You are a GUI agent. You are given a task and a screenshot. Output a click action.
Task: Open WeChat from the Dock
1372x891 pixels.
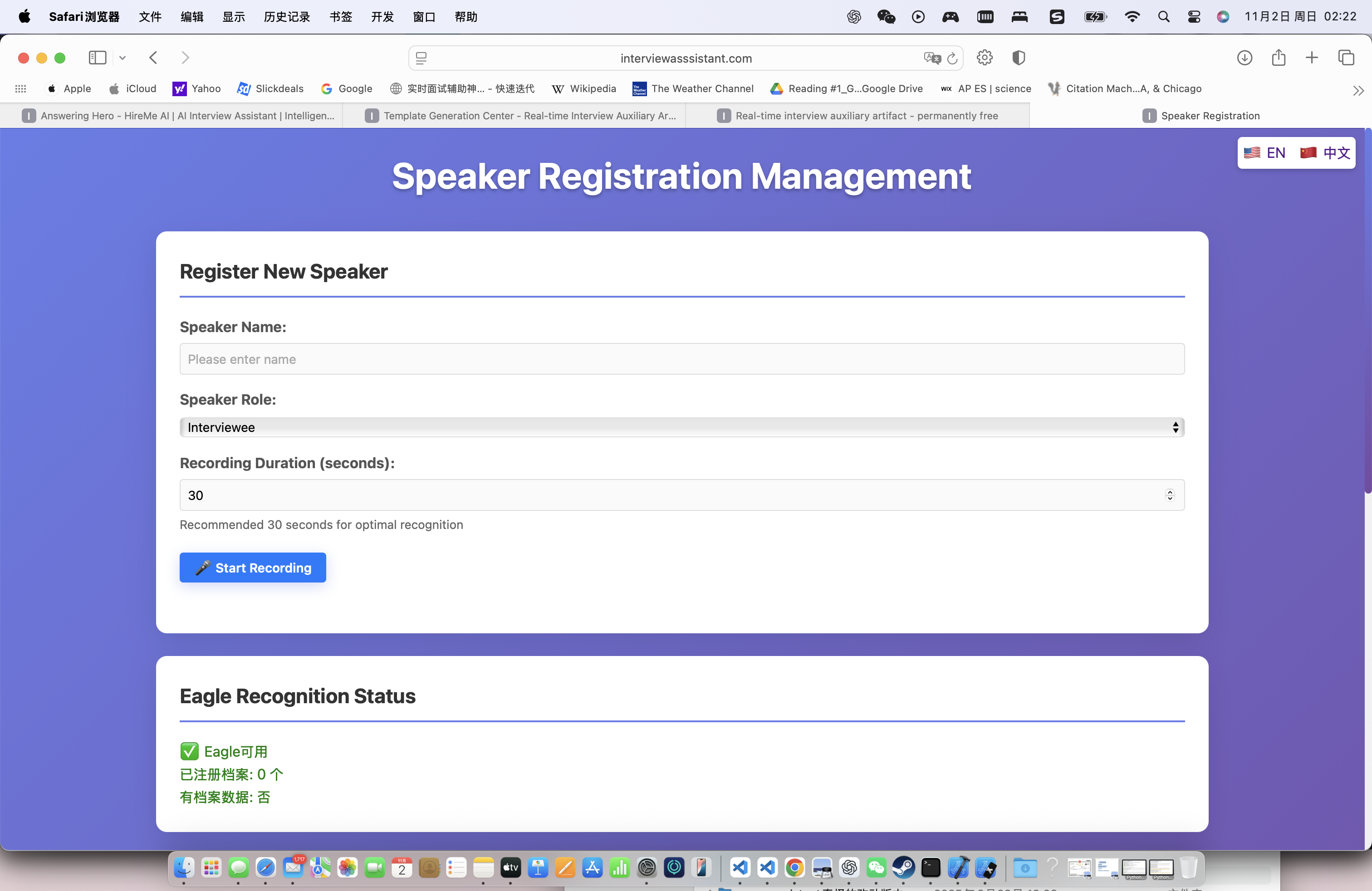click(x=877, y=868)
